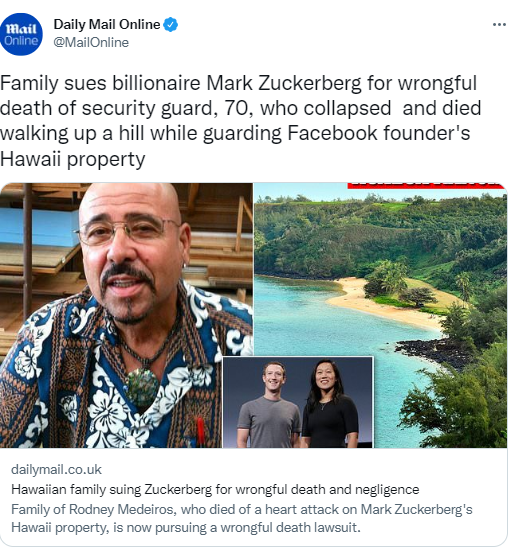Open the Mail Online profile avatar

[21, 34]
